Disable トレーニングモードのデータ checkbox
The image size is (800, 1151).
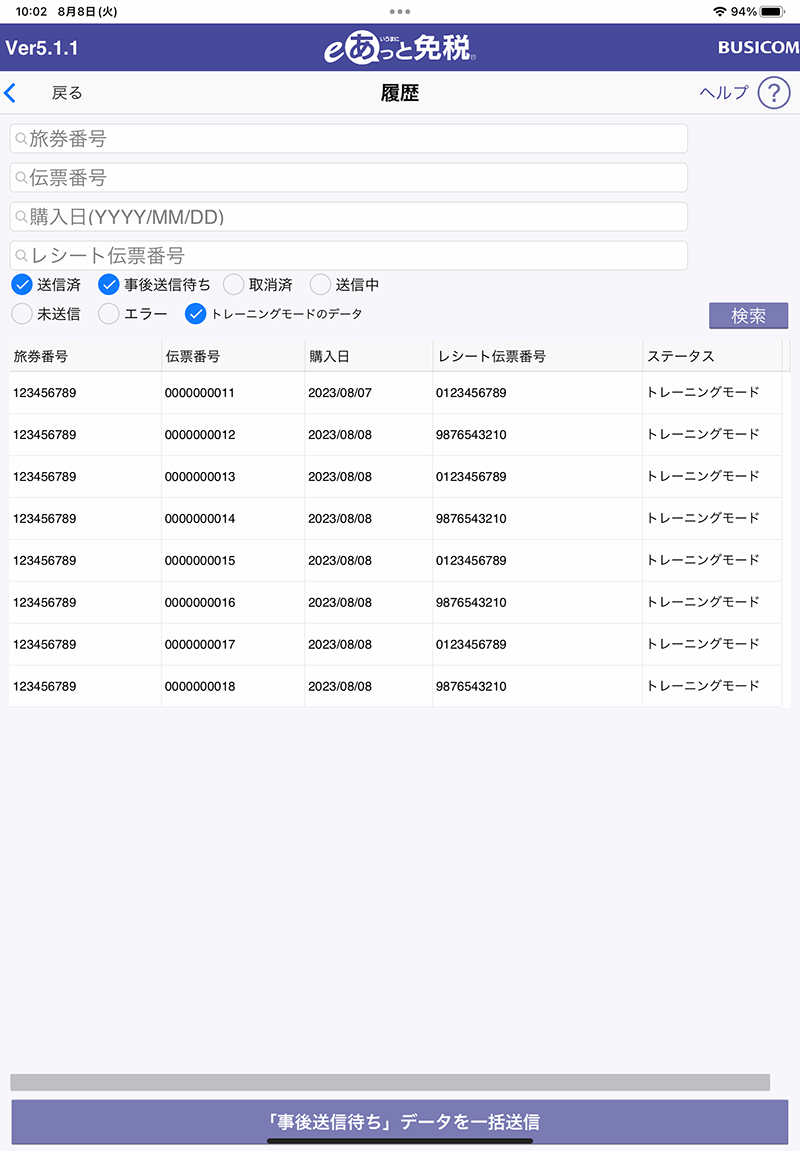196,314
